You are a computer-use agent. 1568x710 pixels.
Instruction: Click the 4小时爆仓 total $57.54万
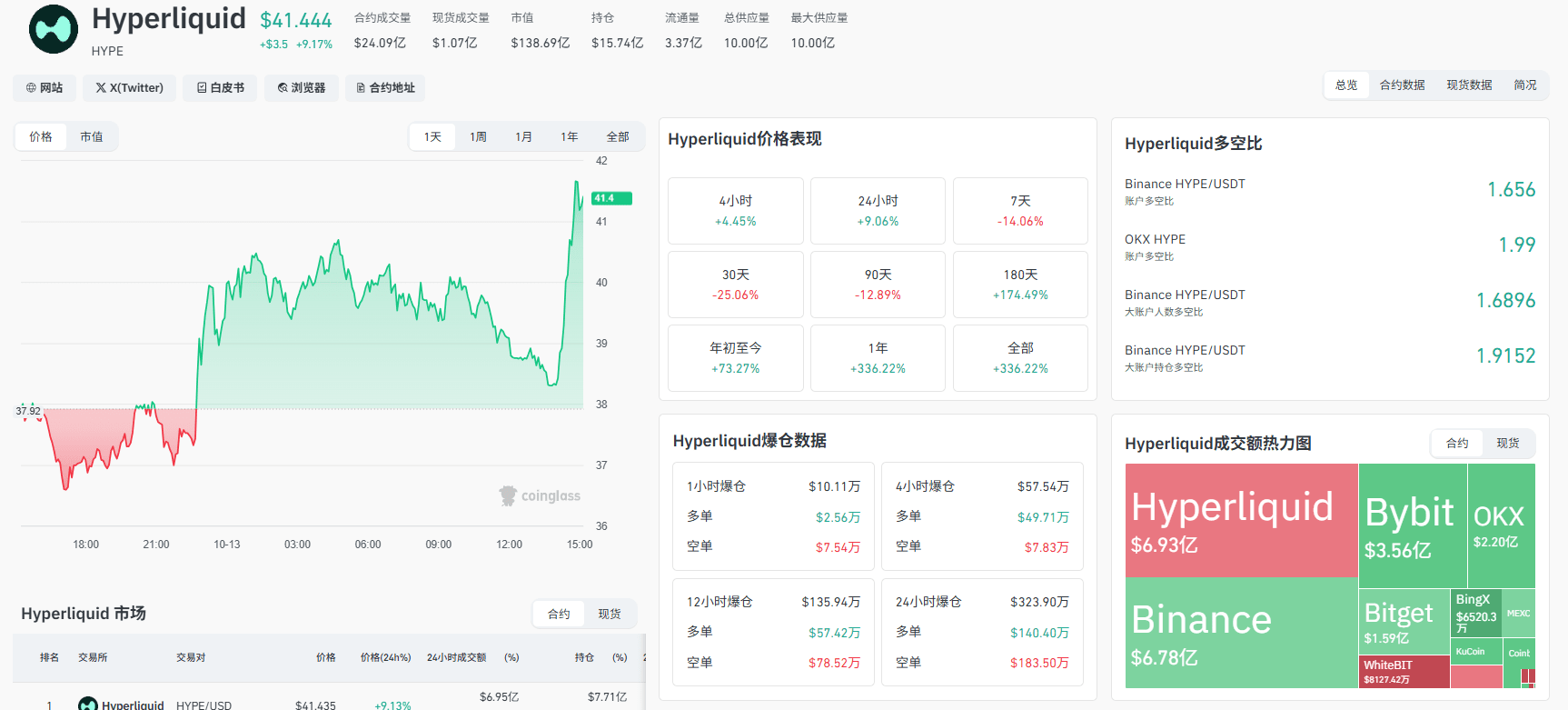1043,487
